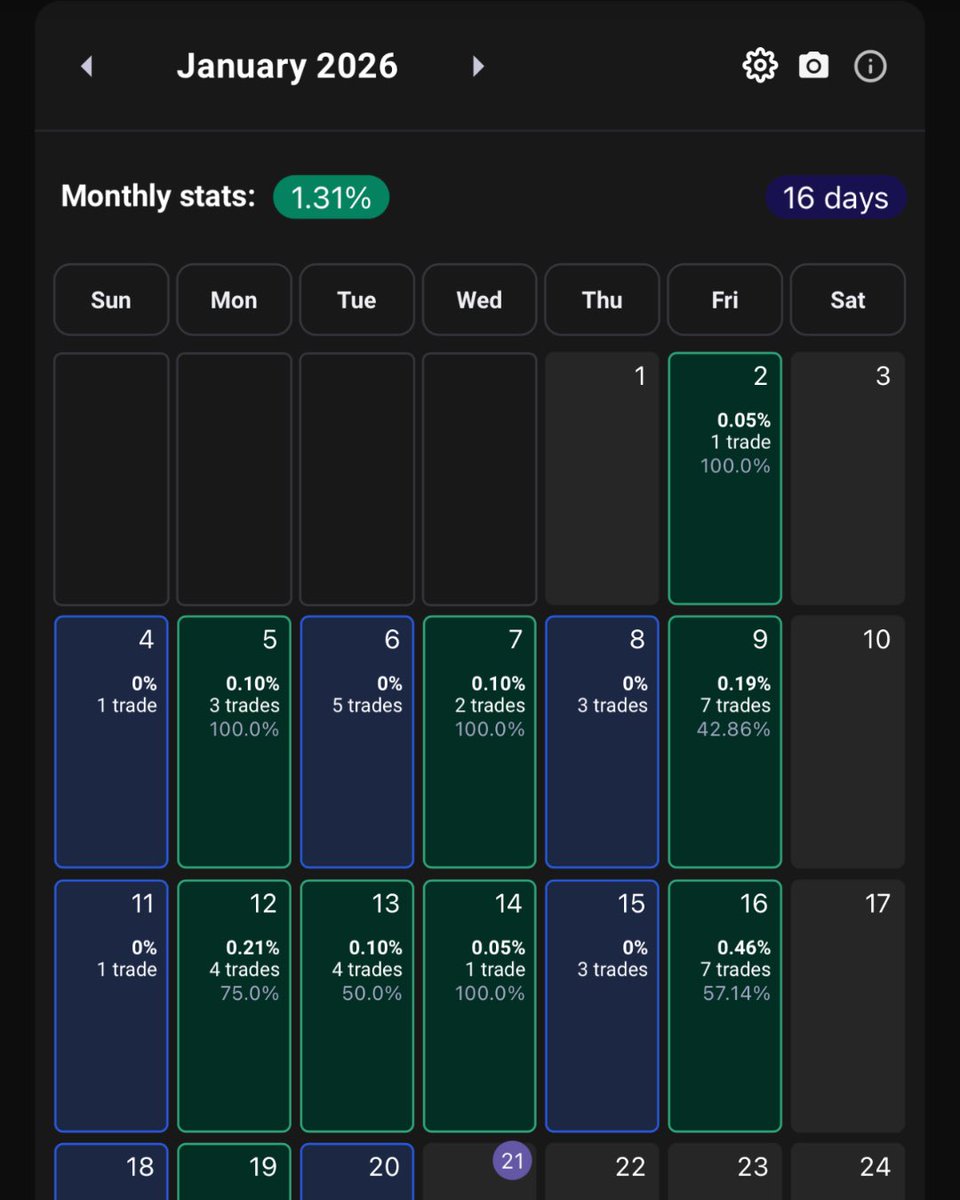Tap the 16 days badge

836,197
